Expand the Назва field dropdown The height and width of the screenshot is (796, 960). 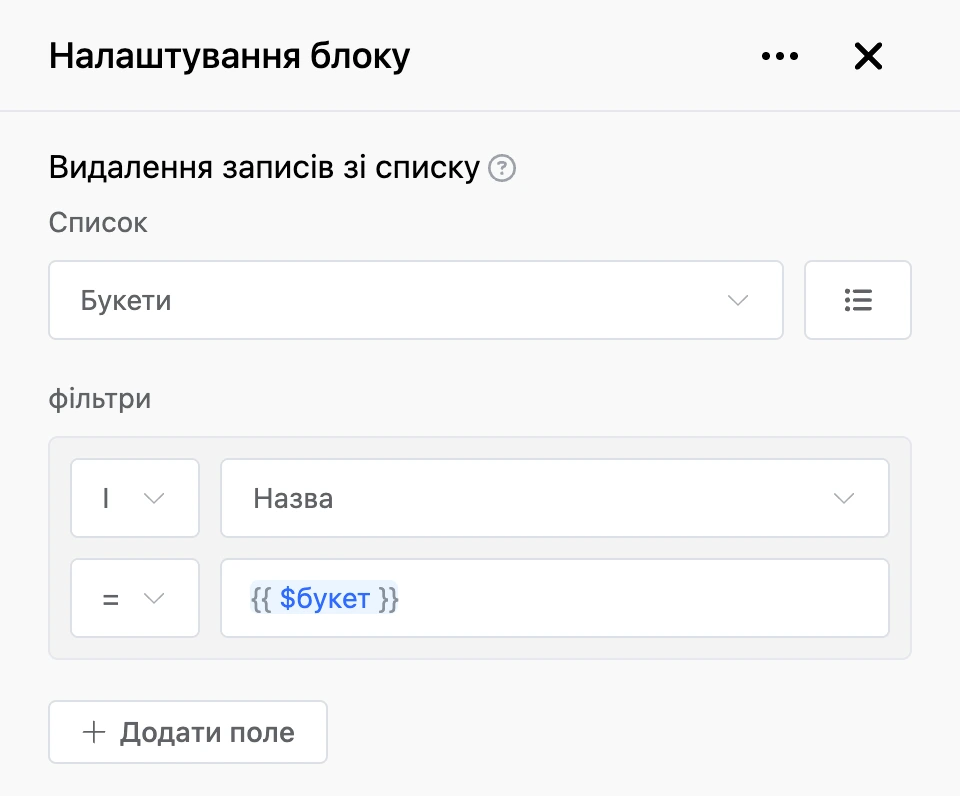[x=555, y=498]
